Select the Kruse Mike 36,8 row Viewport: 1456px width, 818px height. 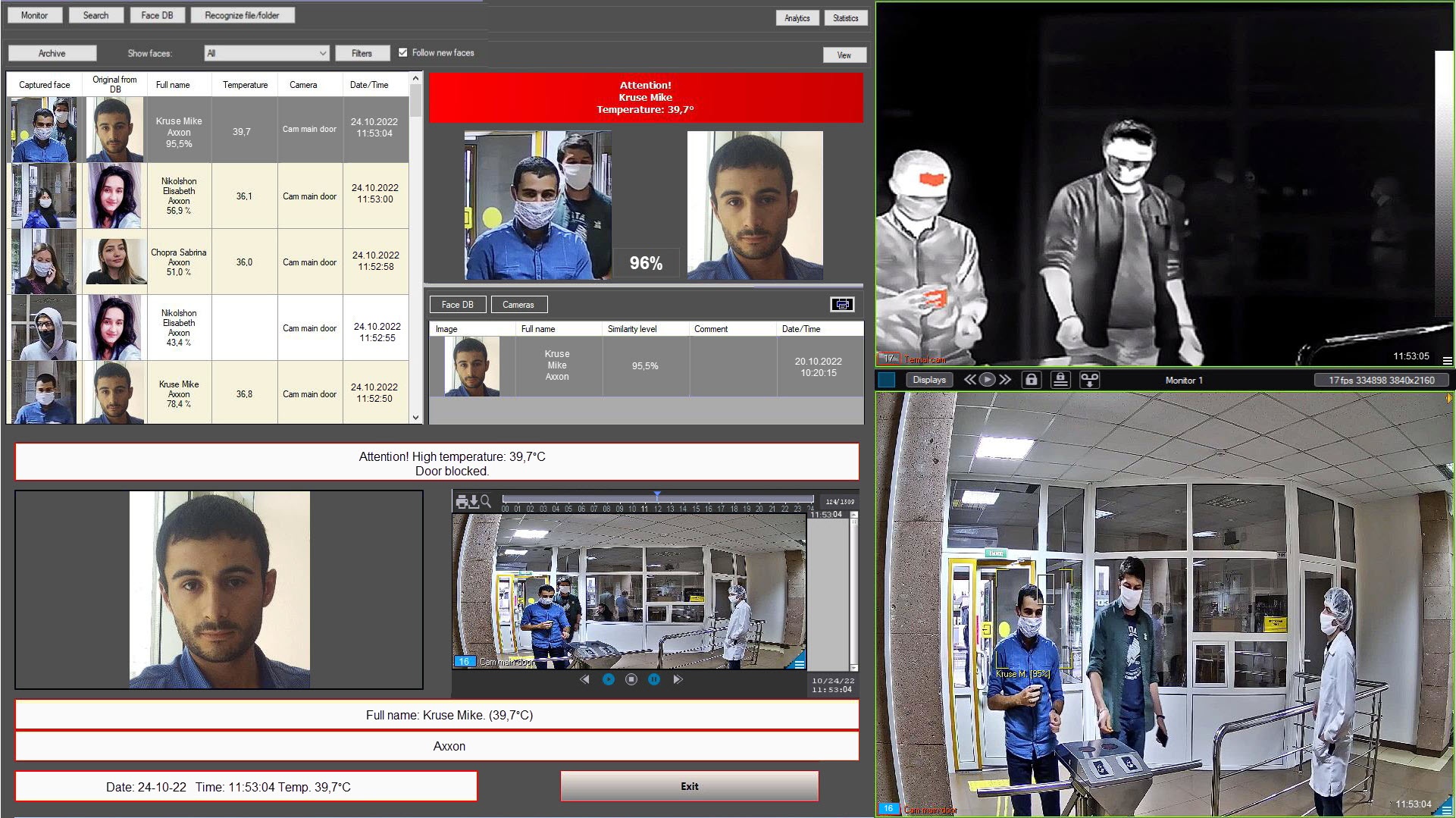208,393
